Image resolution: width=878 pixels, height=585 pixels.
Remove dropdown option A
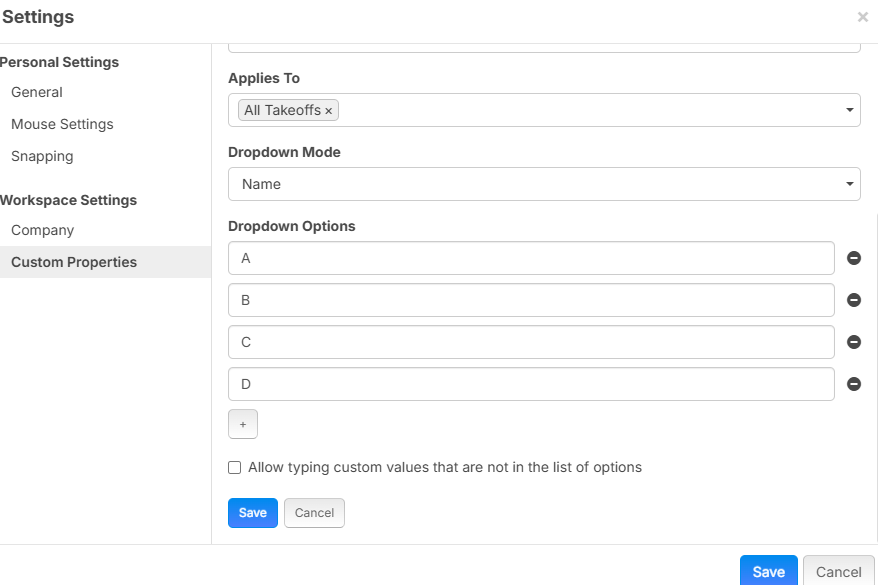click(853, 258)
